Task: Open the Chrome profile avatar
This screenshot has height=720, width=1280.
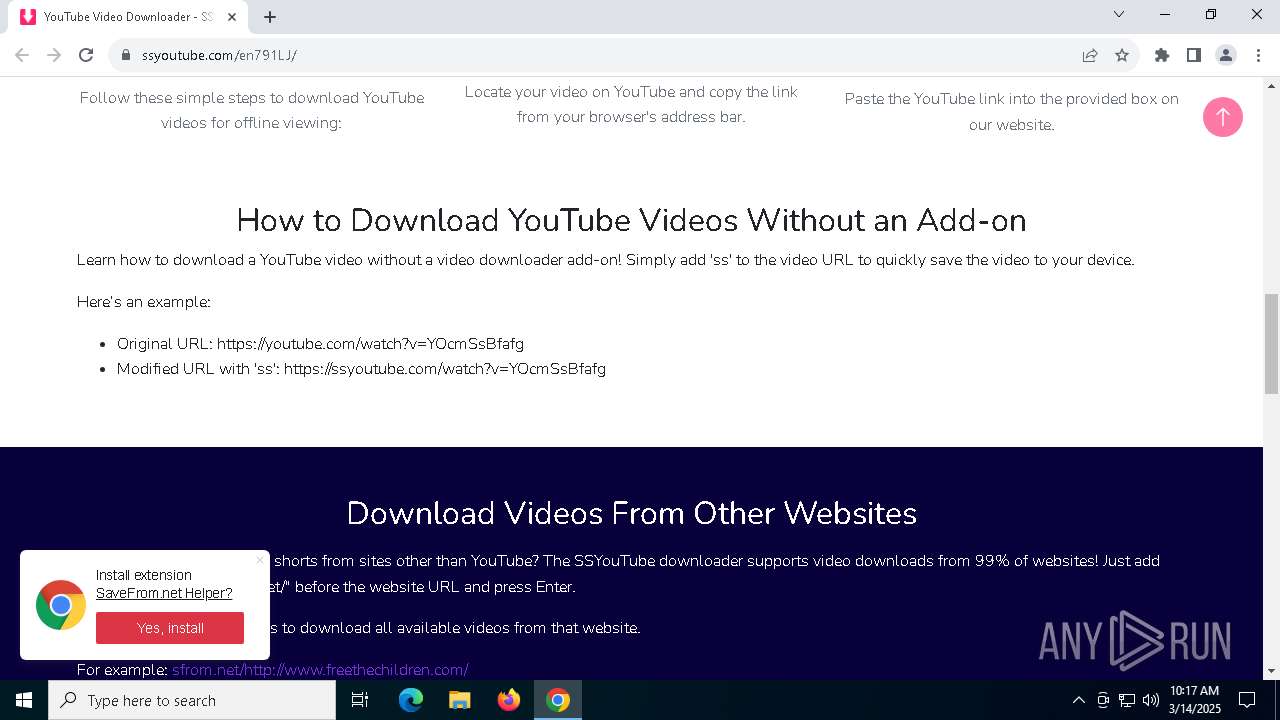Action: pos(1226,55)
